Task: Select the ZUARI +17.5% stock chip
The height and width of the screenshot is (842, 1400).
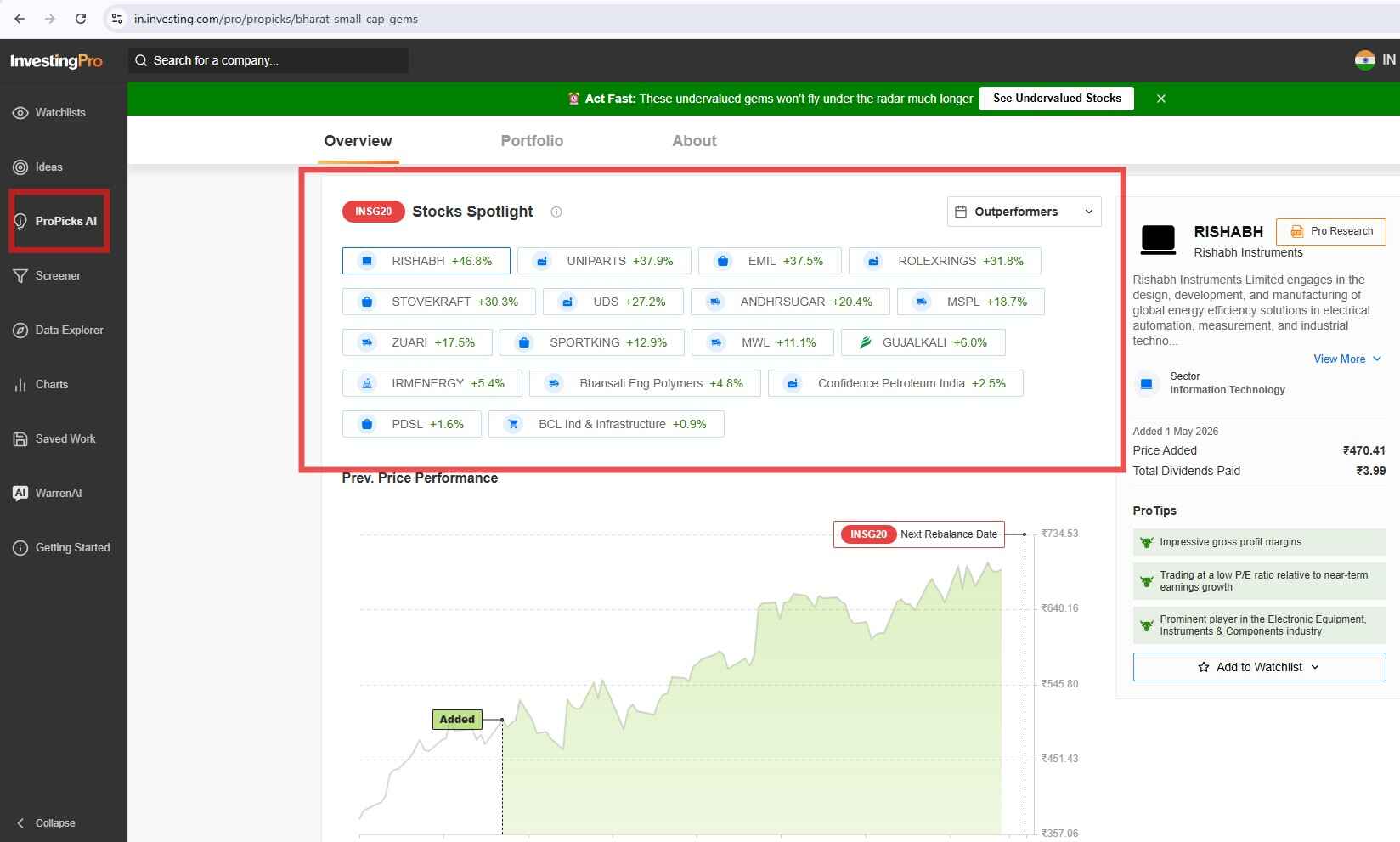Action: [x=417, y=342]
